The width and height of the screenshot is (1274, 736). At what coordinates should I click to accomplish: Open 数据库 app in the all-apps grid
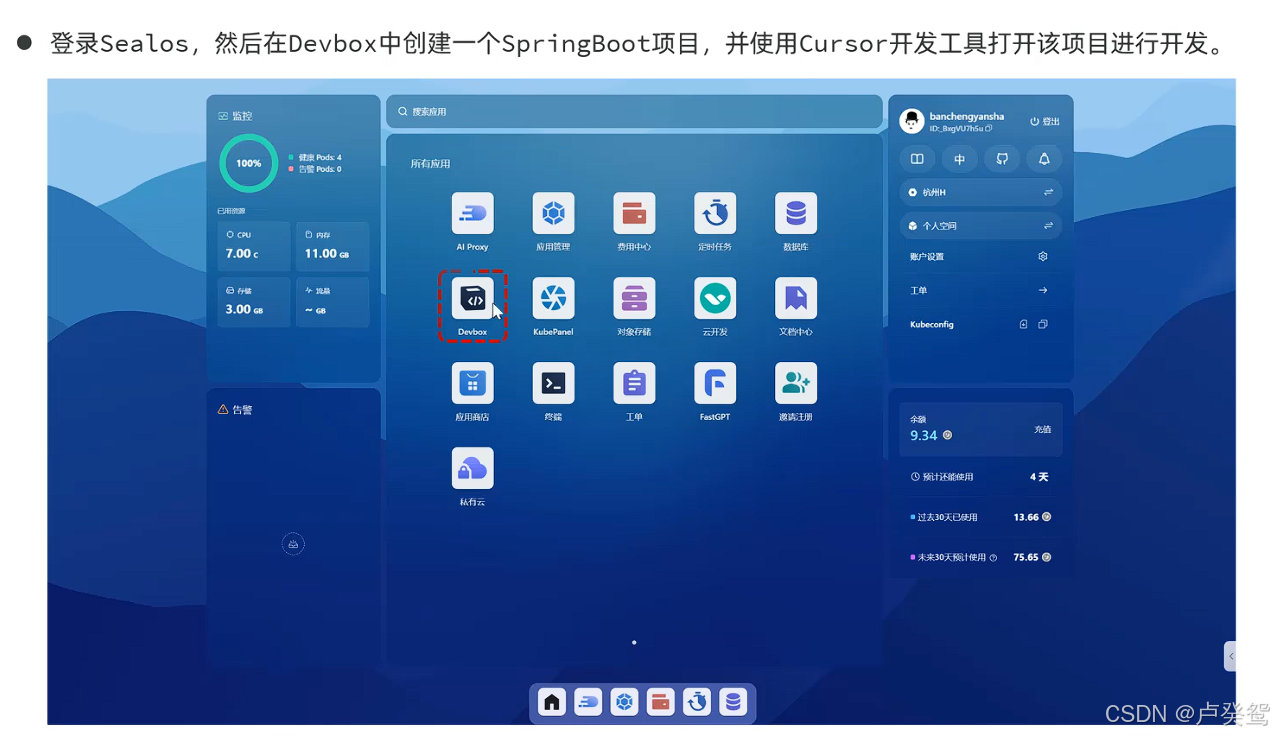(x=796, y=213)
